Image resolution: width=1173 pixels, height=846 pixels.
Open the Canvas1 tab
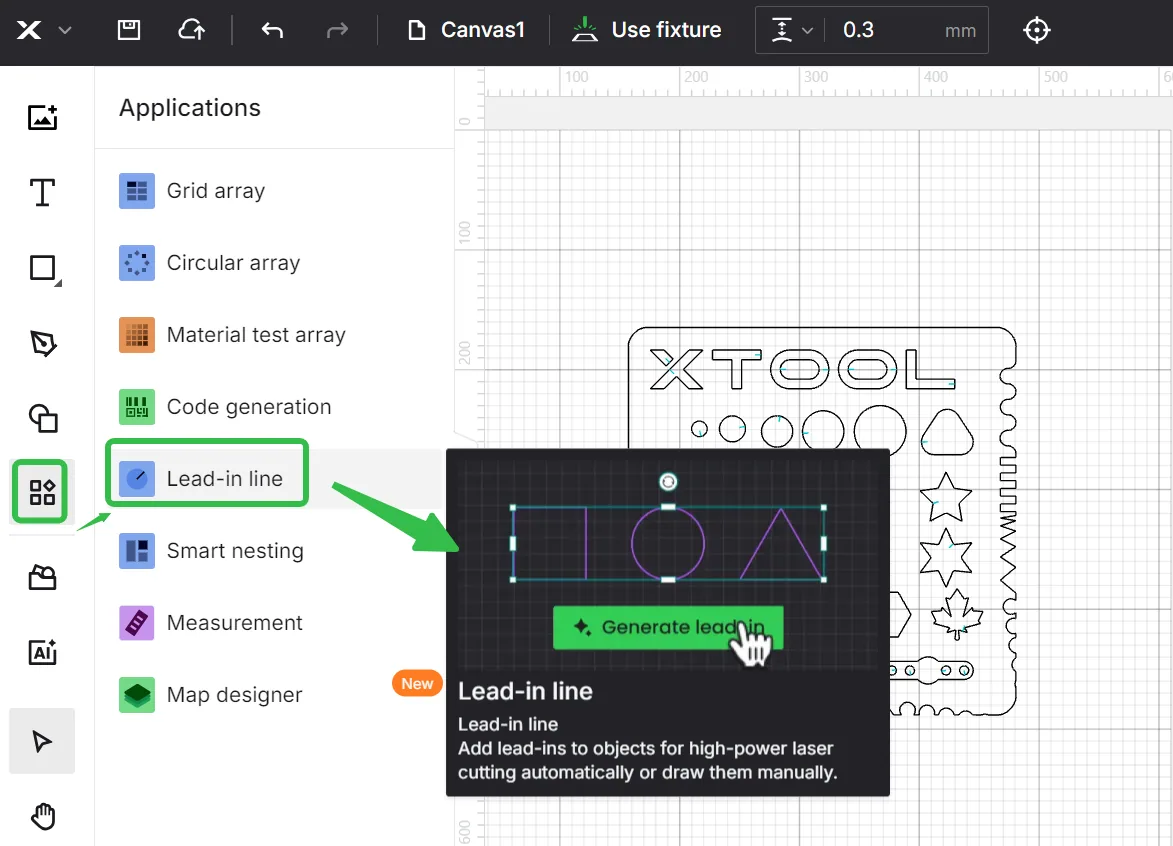(x=466, y=30)
